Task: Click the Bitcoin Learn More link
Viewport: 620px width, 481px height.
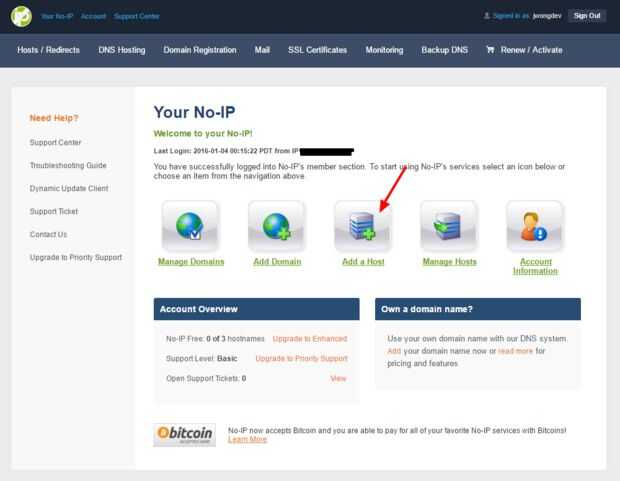Action: click(x=248, y=439)
